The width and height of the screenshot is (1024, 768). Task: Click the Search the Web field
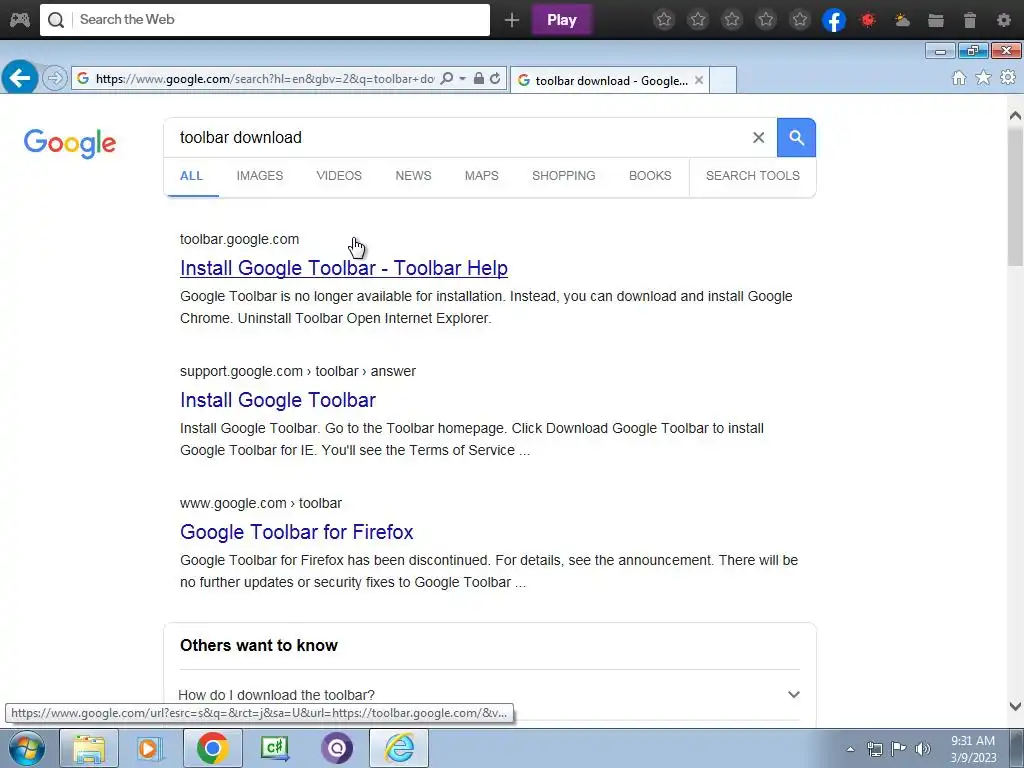[264, 20]
